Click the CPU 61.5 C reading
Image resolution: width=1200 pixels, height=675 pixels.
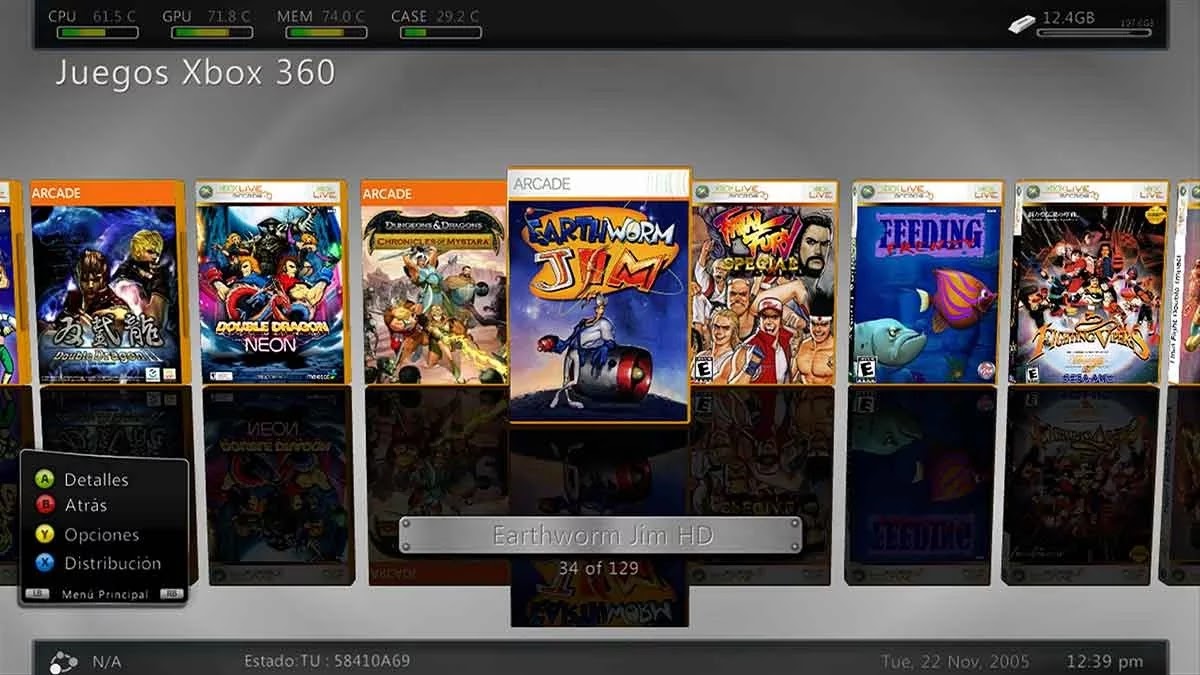coord(93,16)
